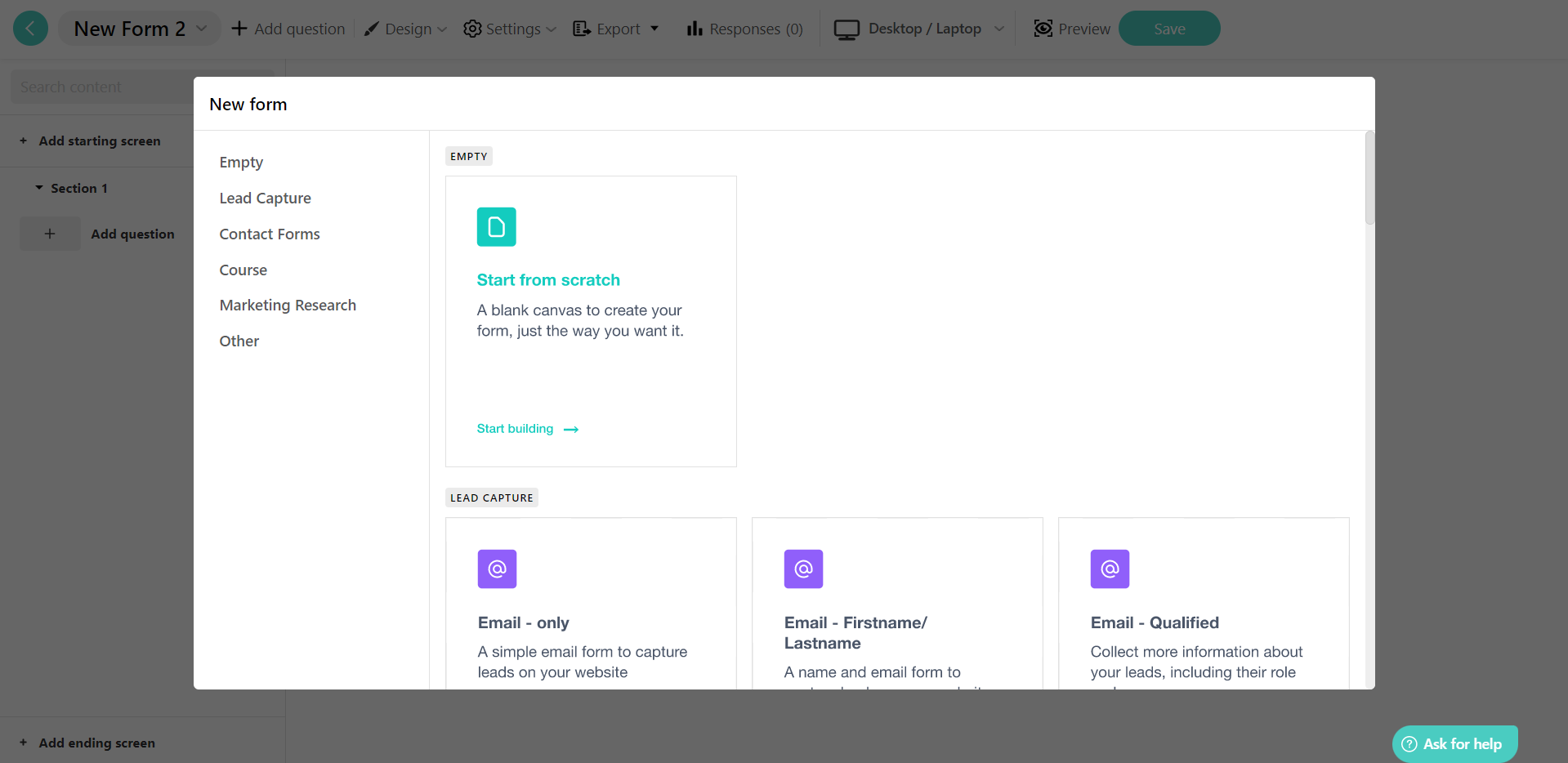Click the Search content input field

point(98,86)
